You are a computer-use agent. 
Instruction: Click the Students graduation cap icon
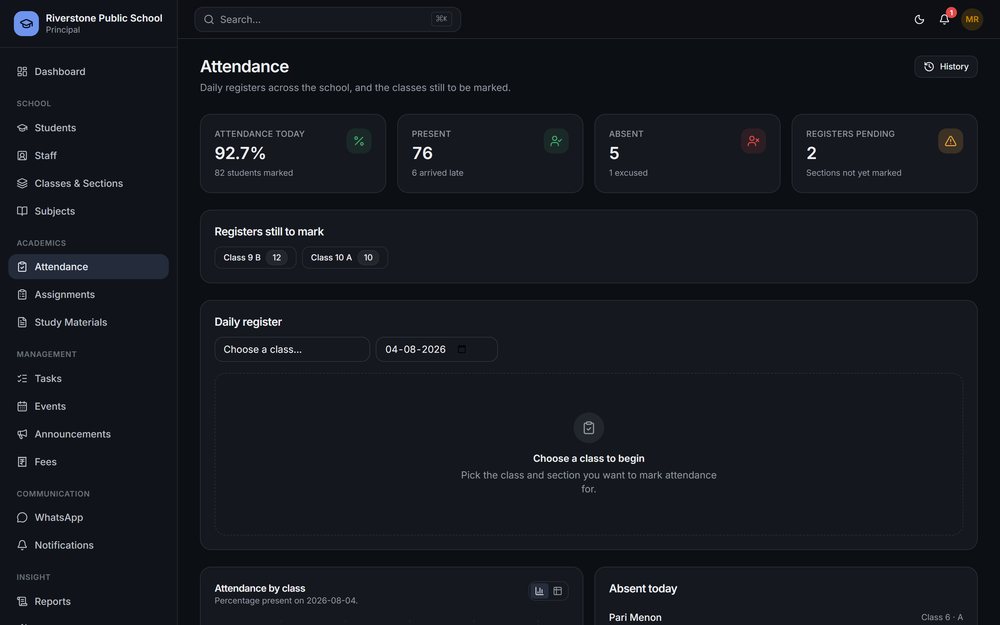coord(22,128)
